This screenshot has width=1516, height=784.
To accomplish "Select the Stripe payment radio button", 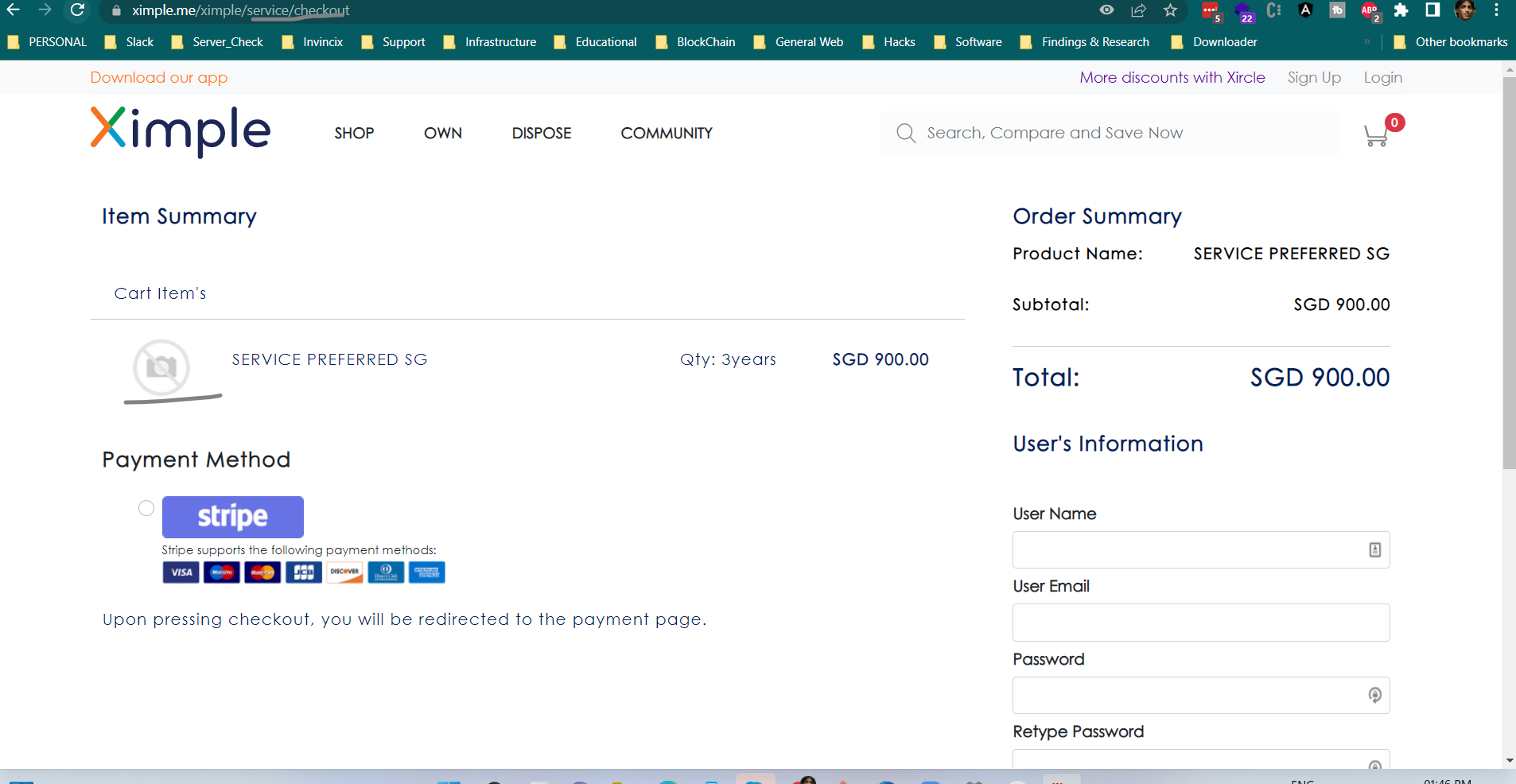I will [146, 508].
